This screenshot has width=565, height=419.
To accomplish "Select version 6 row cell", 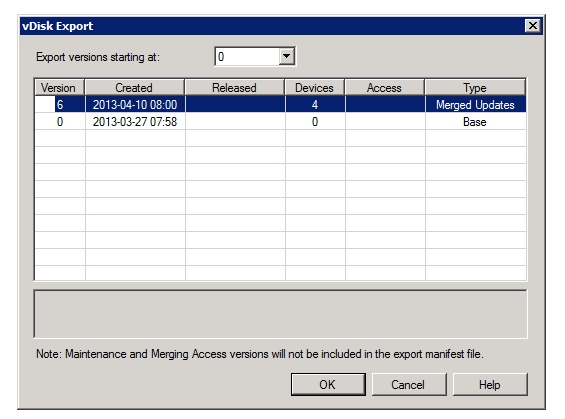I will click(60, 104).
